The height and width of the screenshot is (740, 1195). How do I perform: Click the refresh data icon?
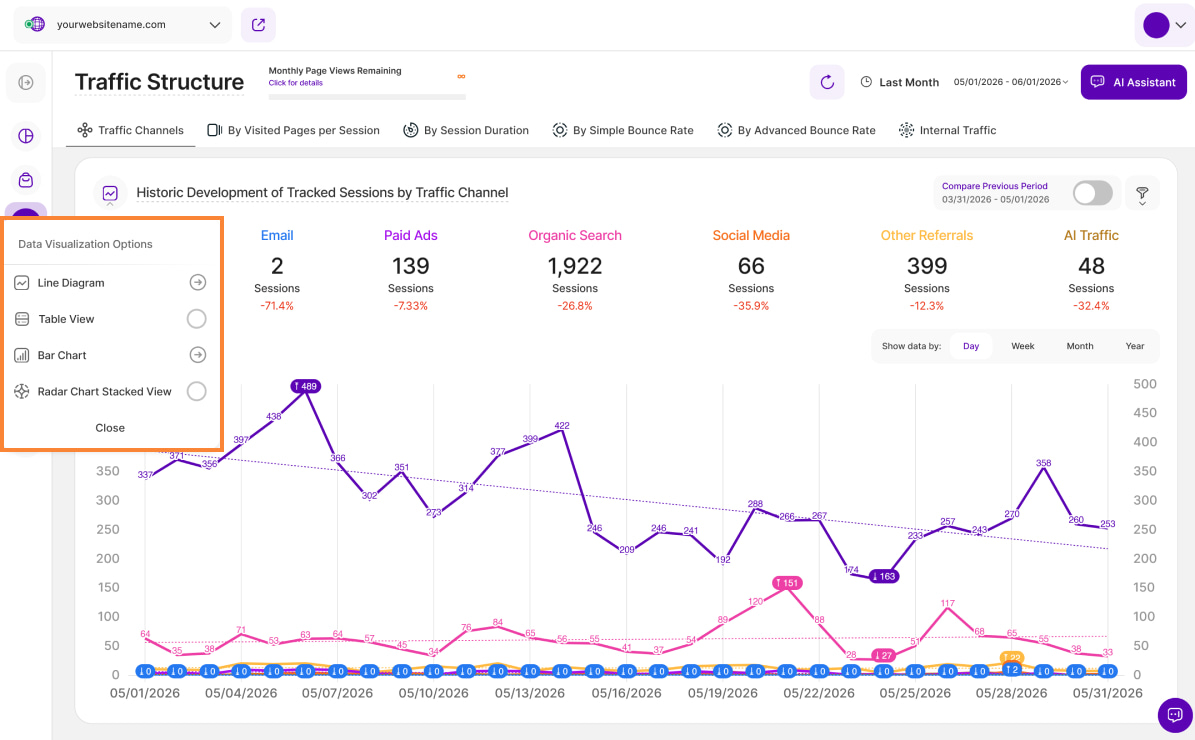(x=827, y=82)
